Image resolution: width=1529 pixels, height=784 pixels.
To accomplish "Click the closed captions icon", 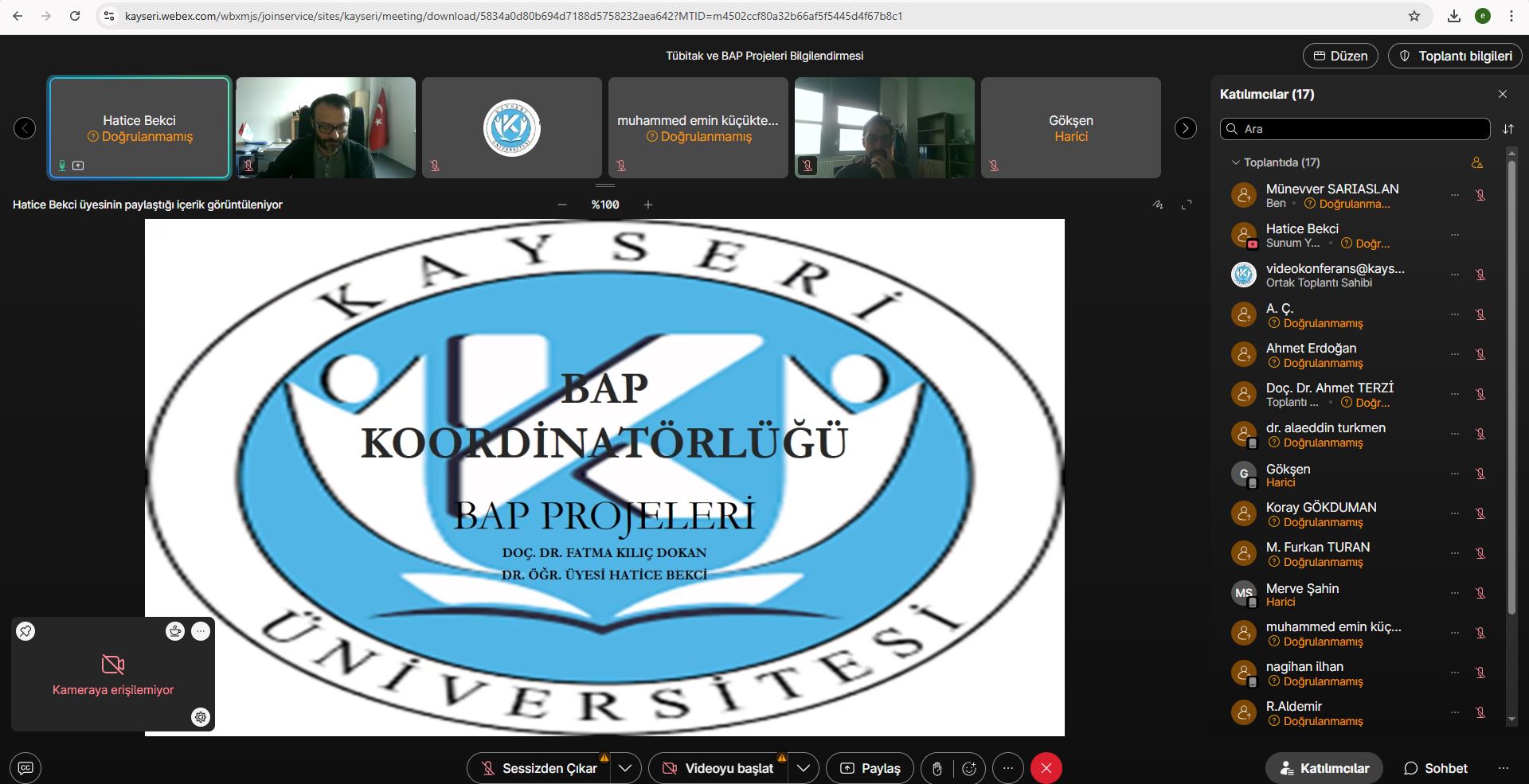I will click(x=25, y=768).
